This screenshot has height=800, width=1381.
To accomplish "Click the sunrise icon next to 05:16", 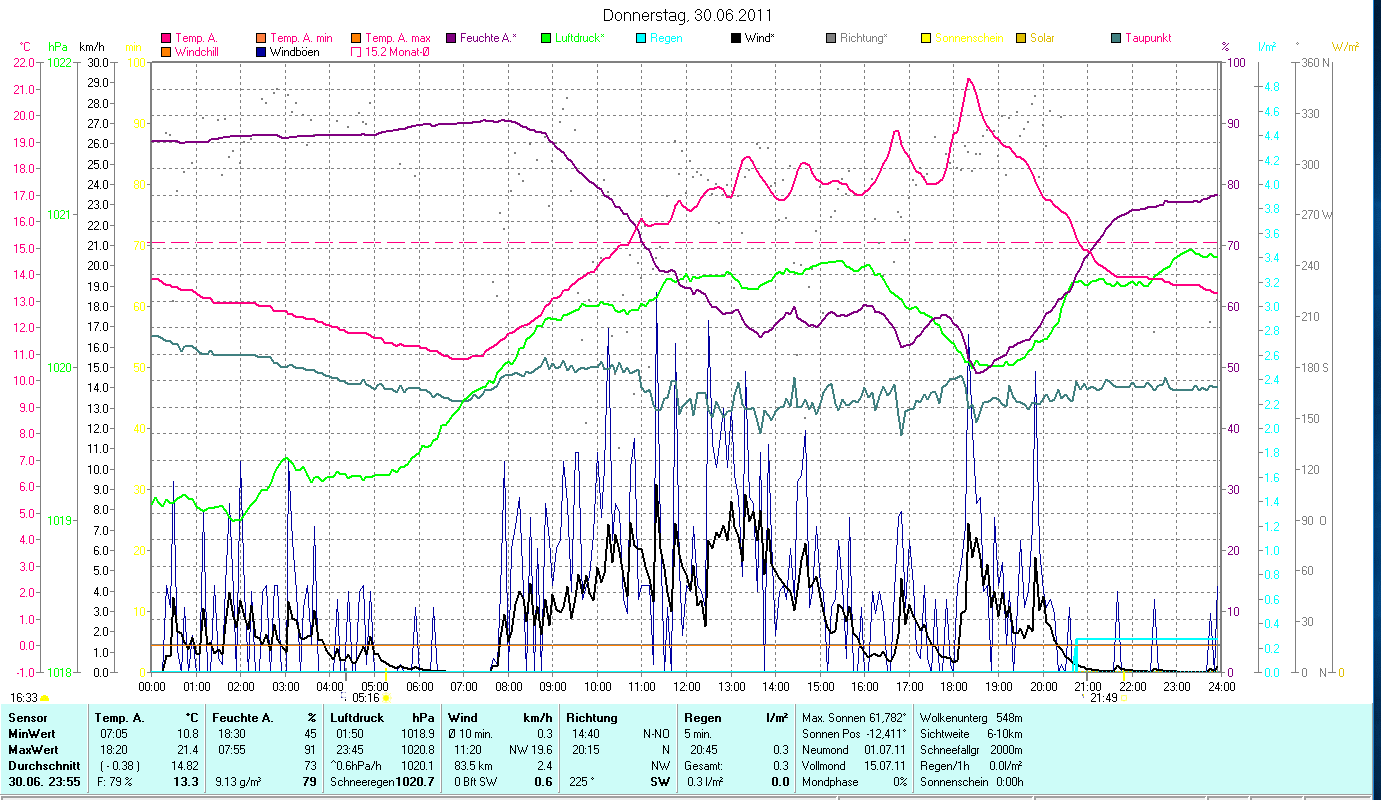I will pyautogui.click(x=386, y=698).
